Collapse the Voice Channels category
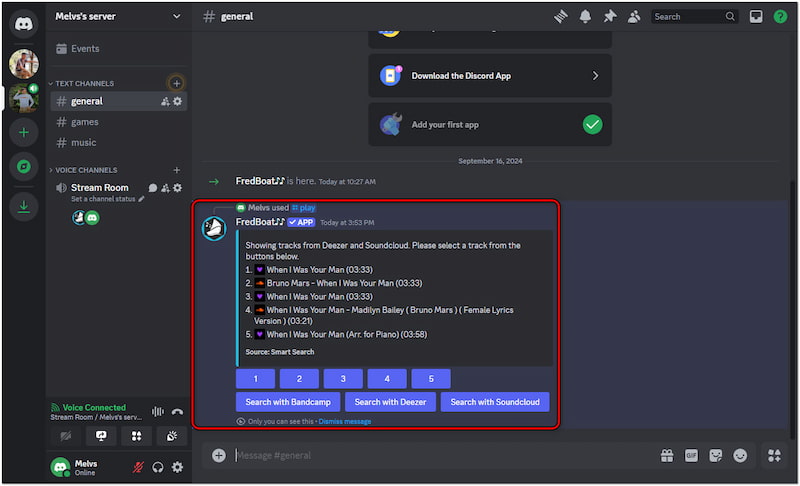 tap(86, 170)
